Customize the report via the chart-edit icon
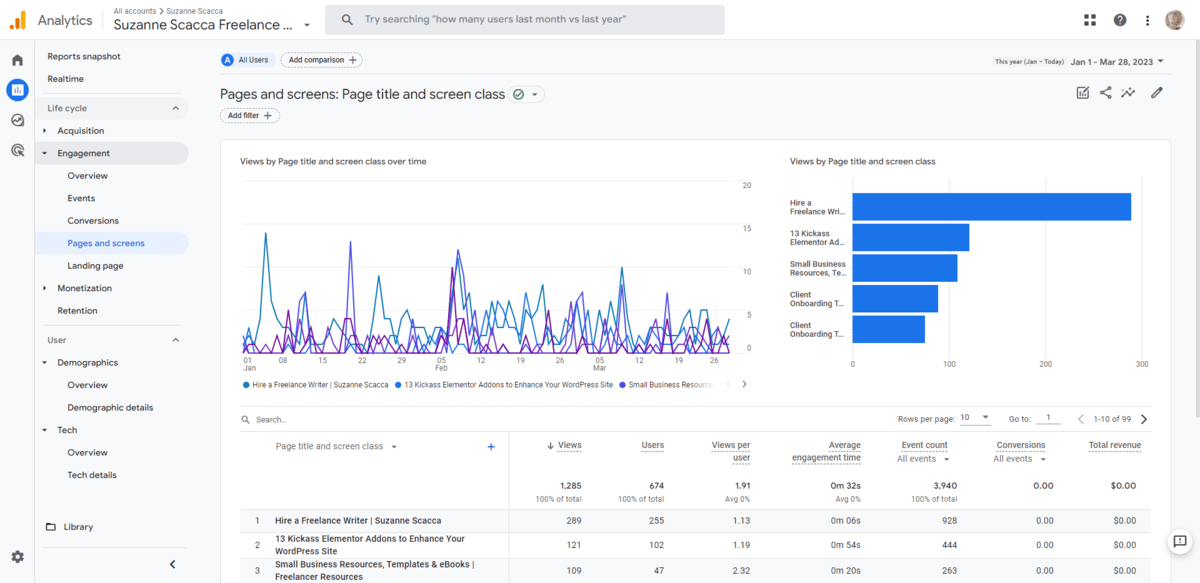 [x=1082, y=92]
